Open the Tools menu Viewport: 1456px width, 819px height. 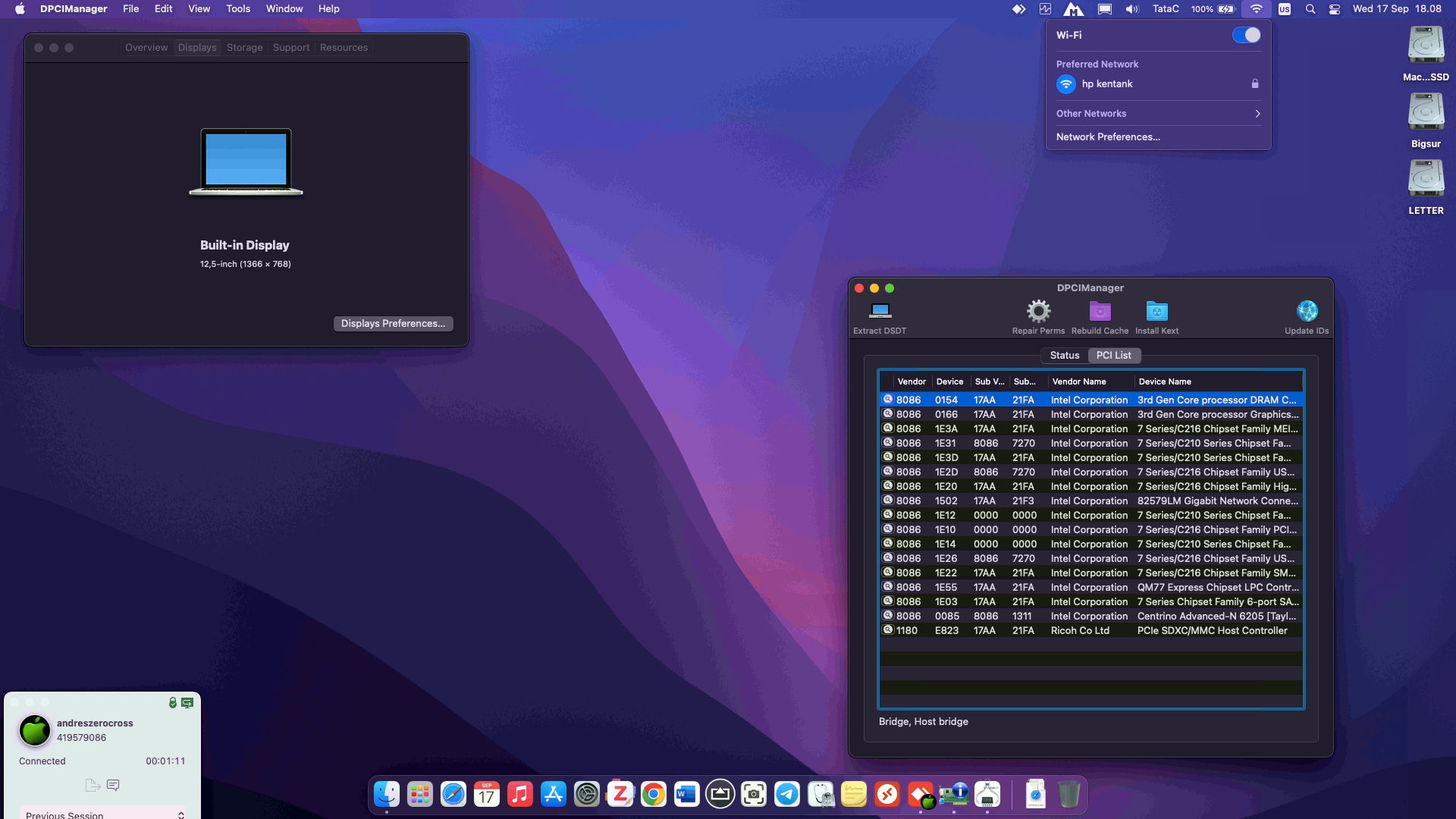[x=238, y=9]
